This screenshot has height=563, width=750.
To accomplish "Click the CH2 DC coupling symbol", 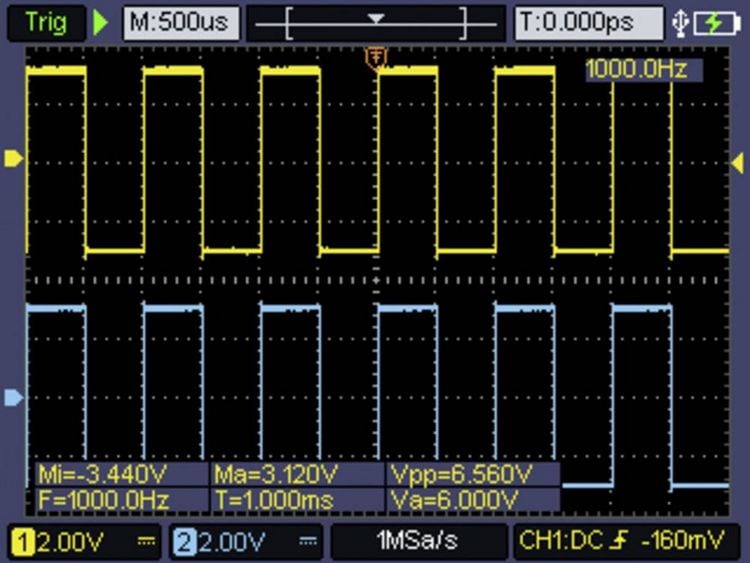I will pyautogui.click(x=308, y=541).
